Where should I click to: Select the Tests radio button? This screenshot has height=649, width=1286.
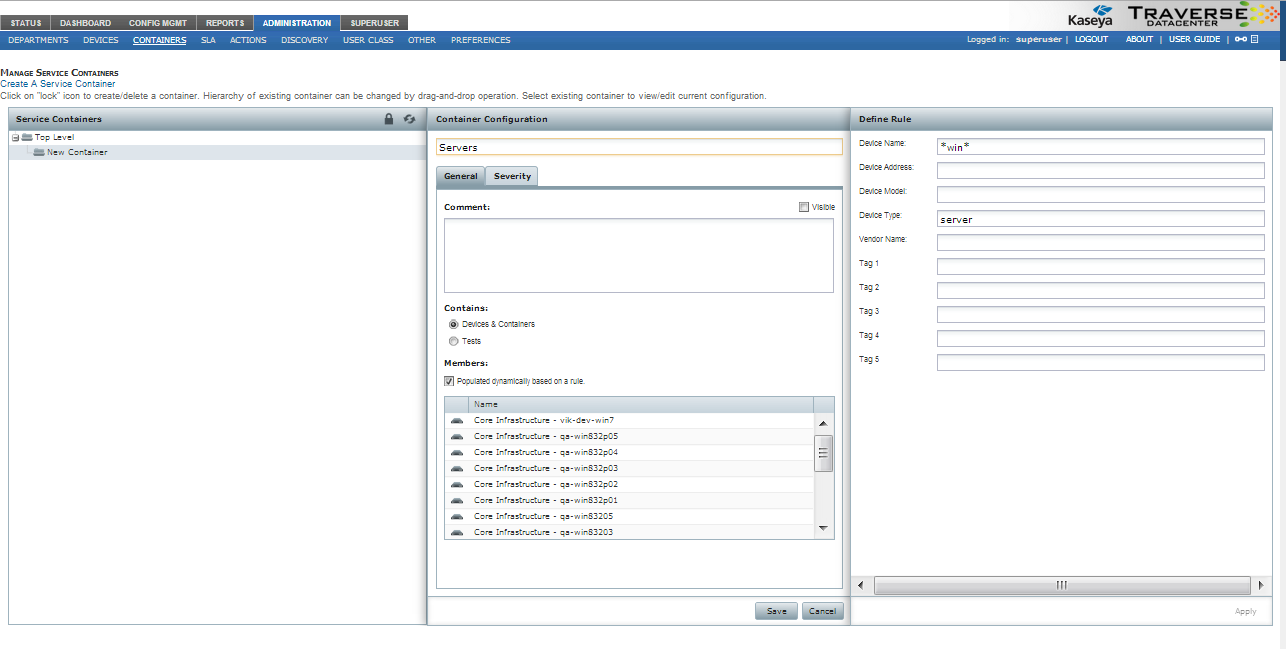click(454, 341)
